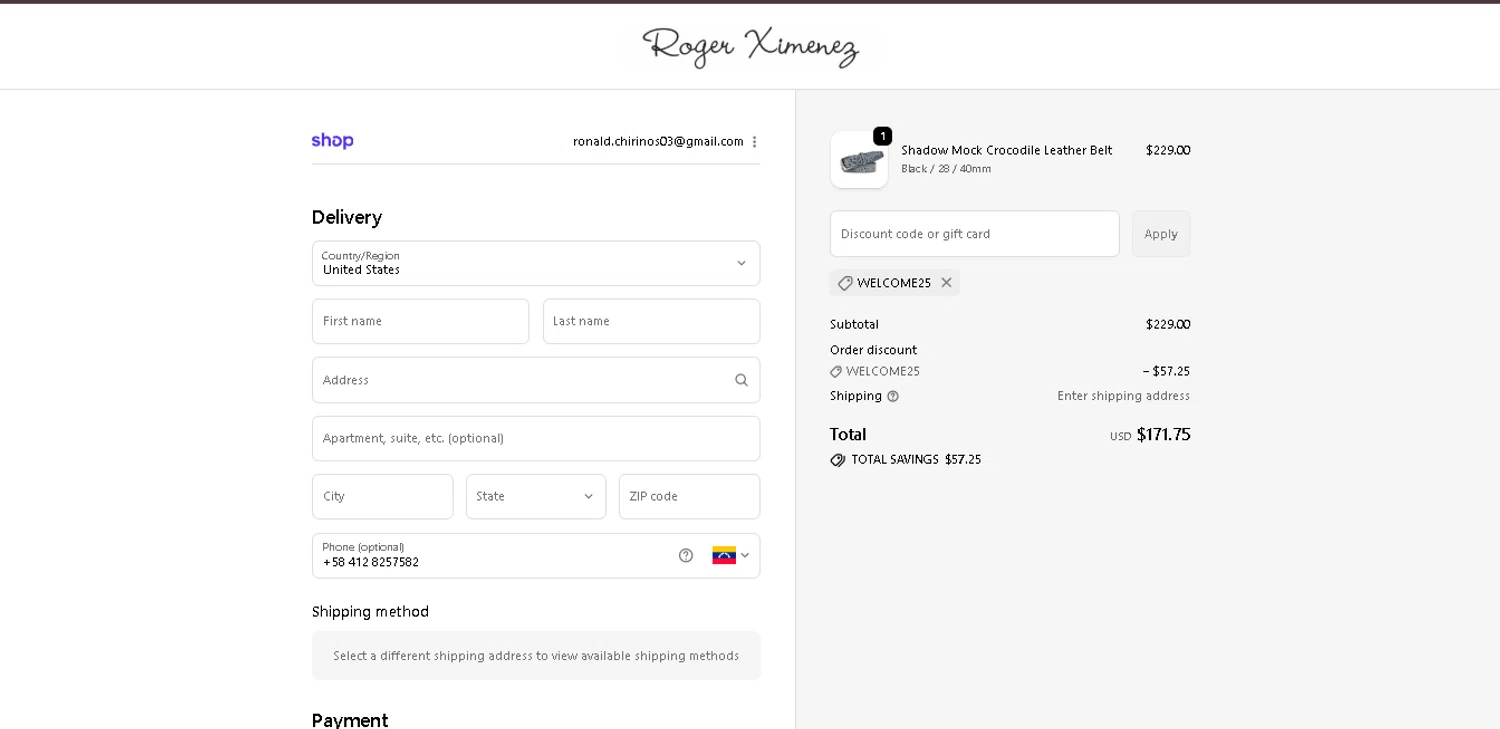Click the total savings tag icon
This screenshot has width=1500, height=729.
838,460
